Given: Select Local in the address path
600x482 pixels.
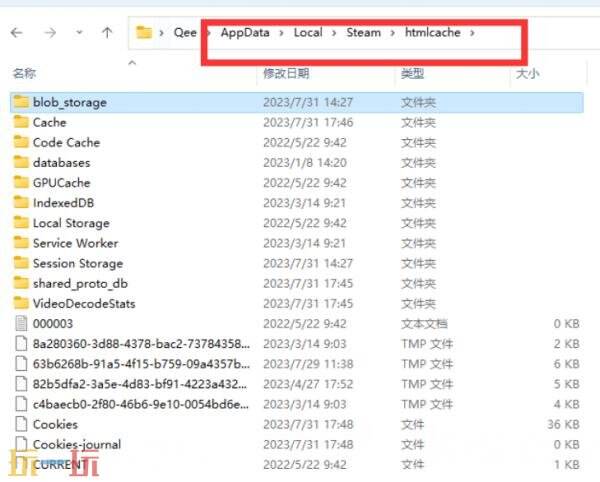Looking at the screenshot, I should click(308, 33).
